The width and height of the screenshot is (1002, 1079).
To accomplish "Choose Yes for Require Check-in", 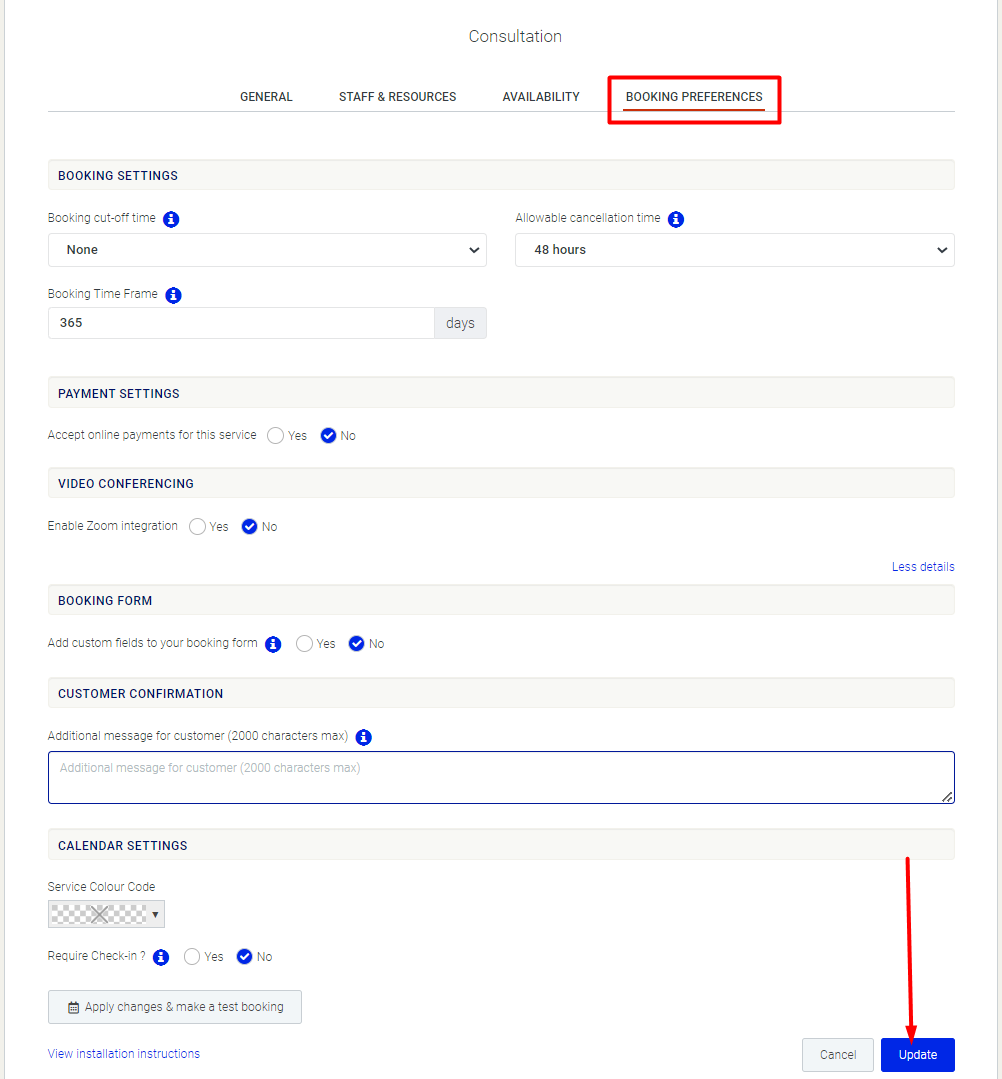I will 192,957.
